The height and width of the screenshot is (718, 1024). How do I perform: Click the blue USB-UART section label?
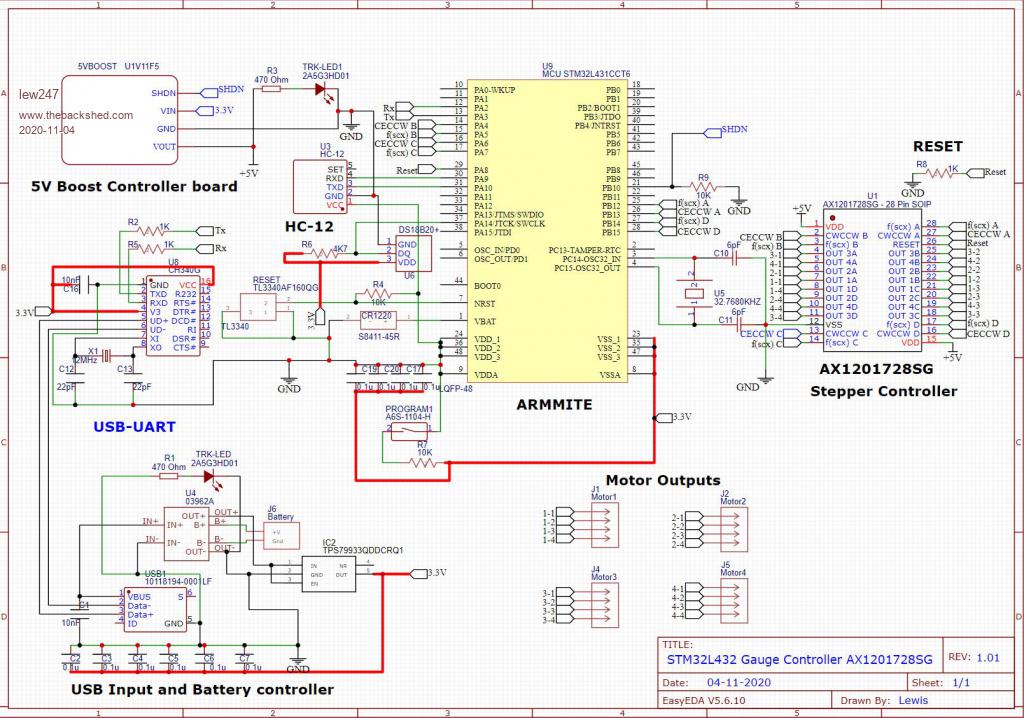[134, 427]
